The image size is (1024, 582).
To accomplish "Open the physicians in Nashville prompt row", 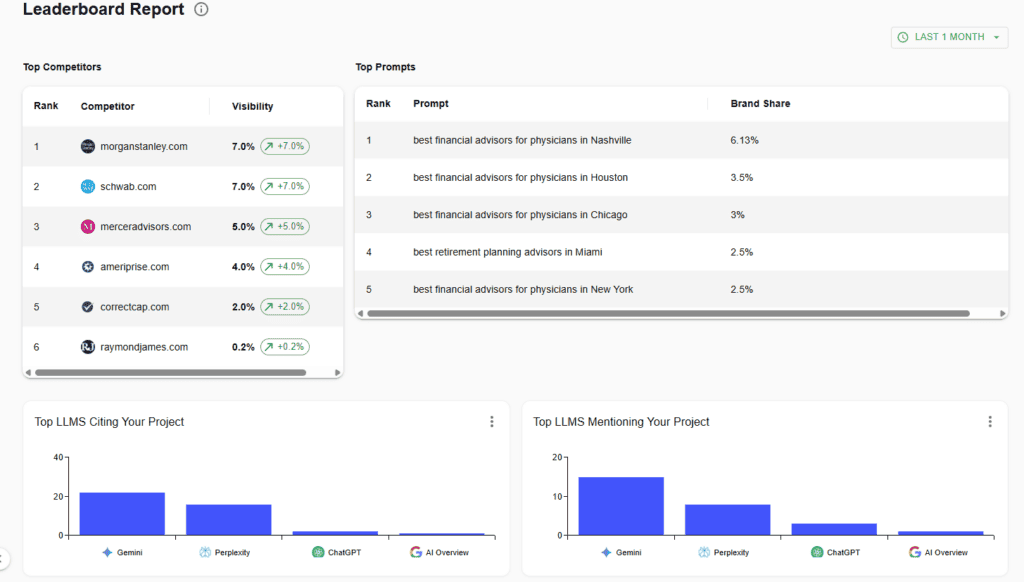I will [x=681, y=140].
